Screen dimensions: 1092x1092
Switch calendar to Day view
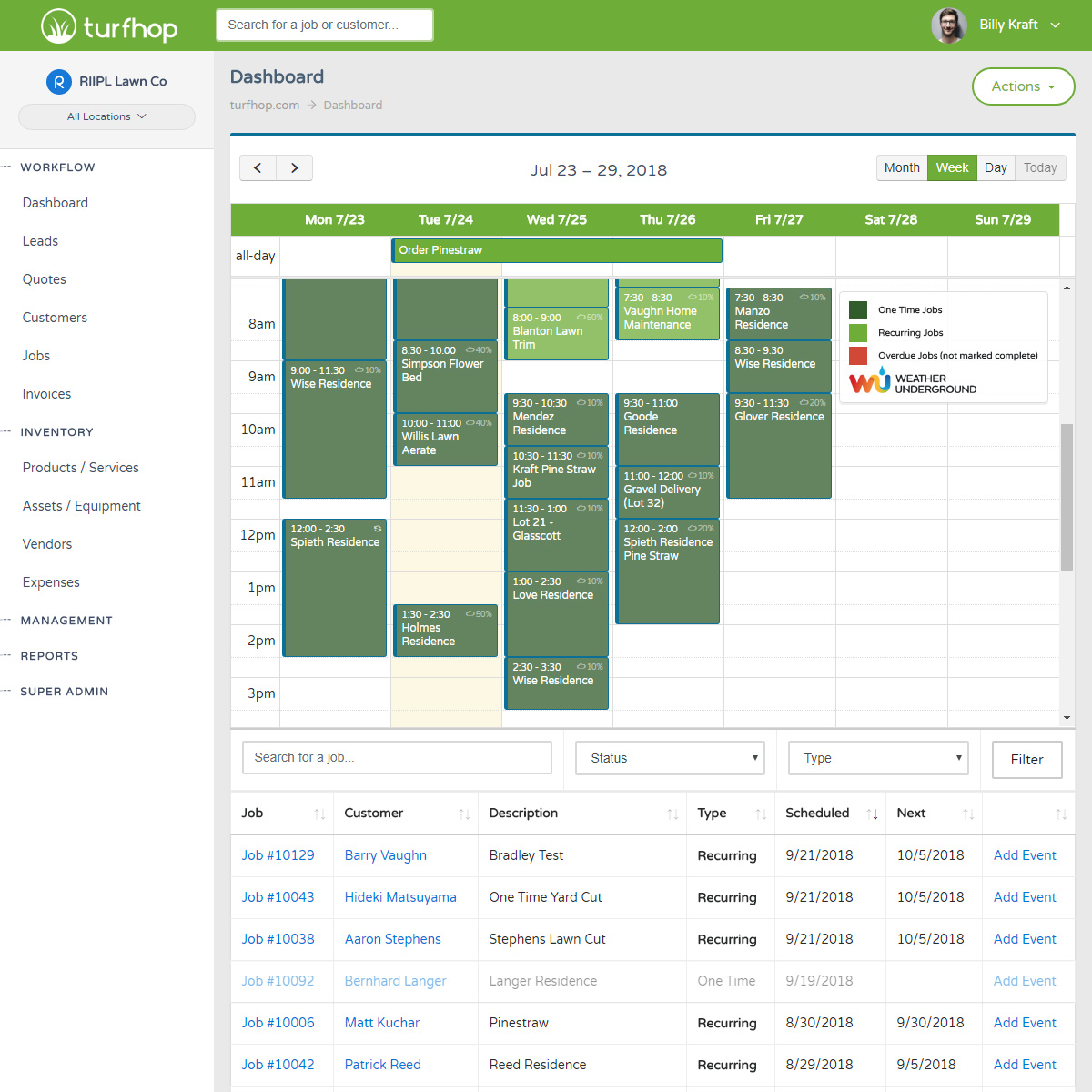pos(996,167)
